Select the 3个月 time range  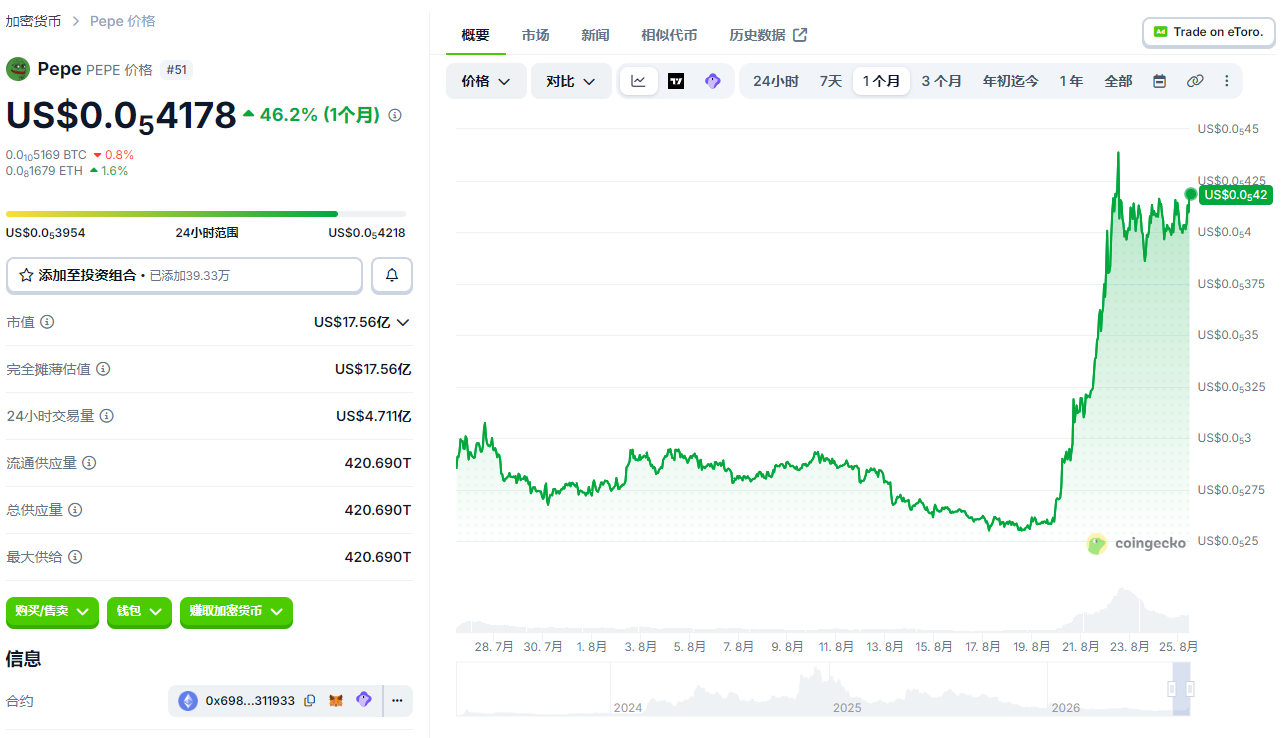pos(942,81)
